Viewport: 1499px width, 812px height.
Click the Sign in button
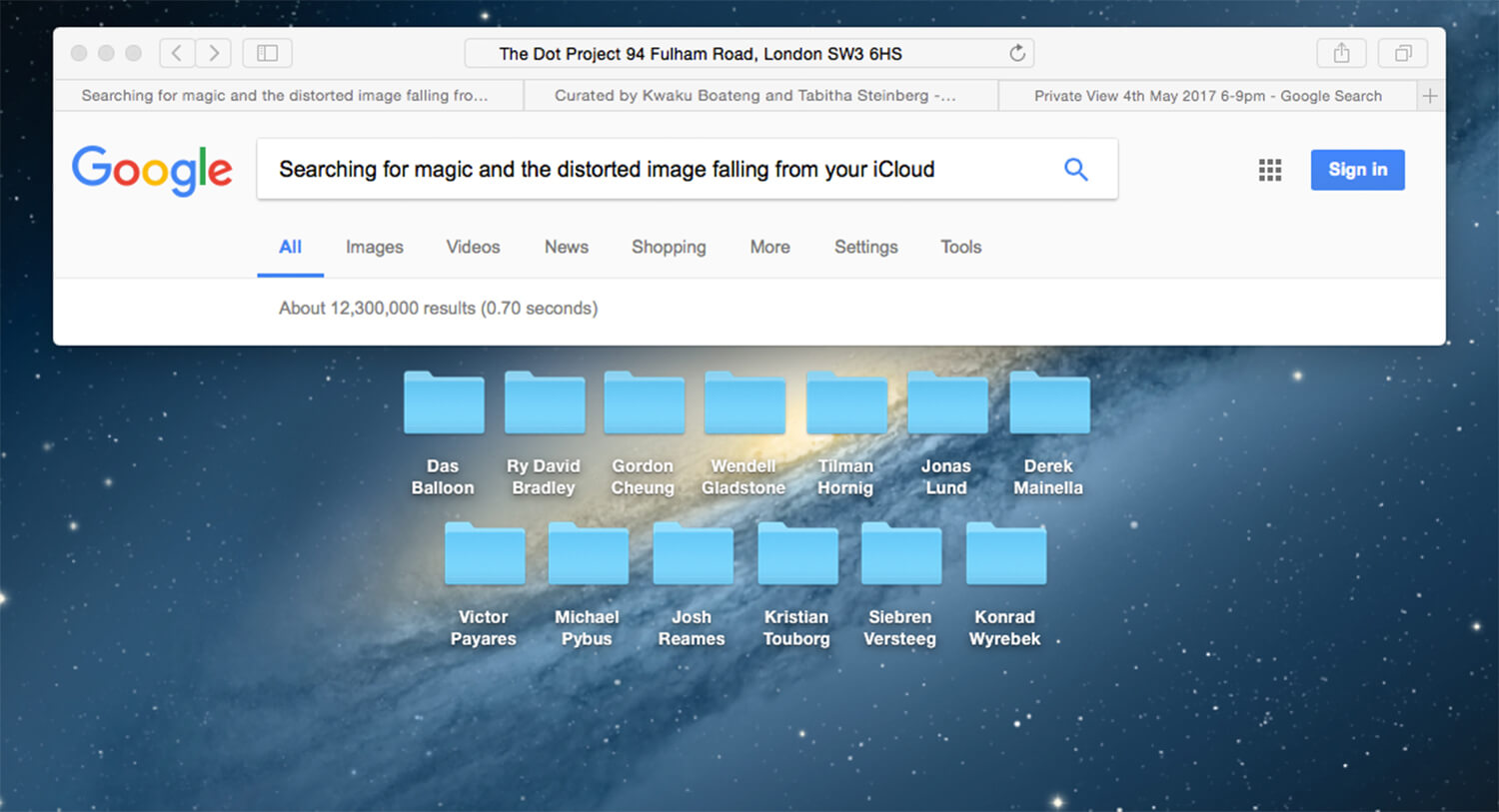point(1357,170)
